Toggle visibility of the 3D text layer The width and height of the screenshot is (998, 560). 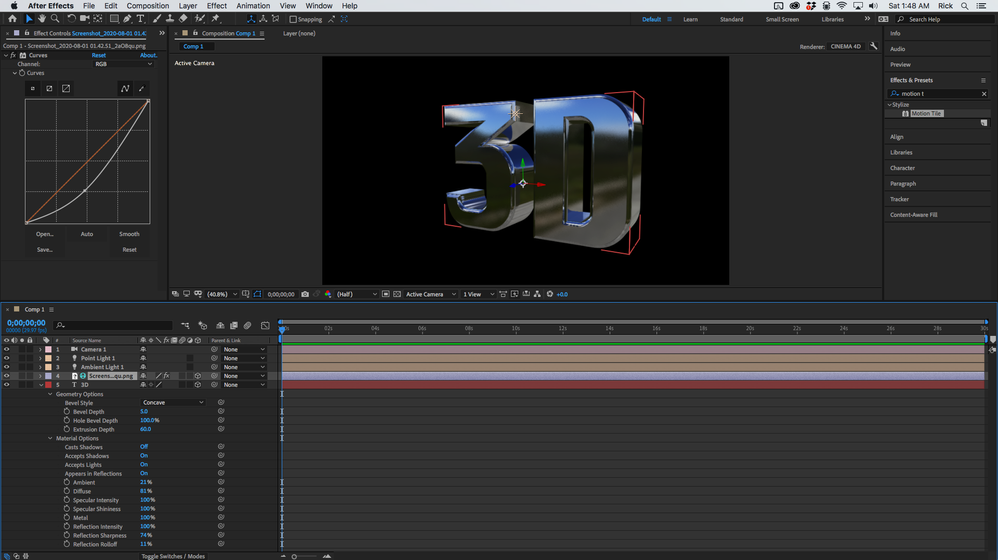click(x=6, y=384)
